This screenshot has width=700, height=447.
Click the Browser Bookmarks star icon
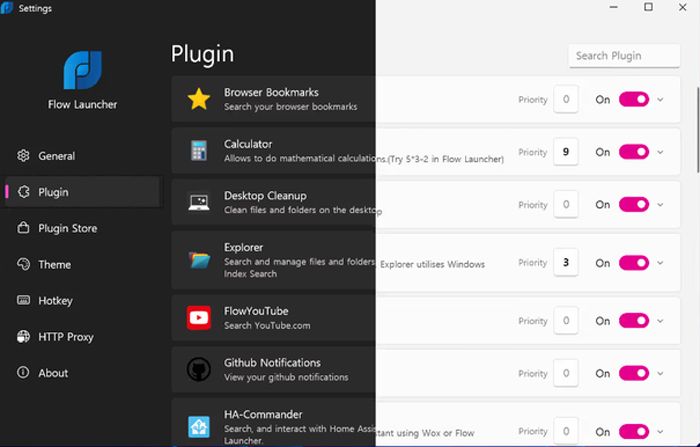(199, 99)
